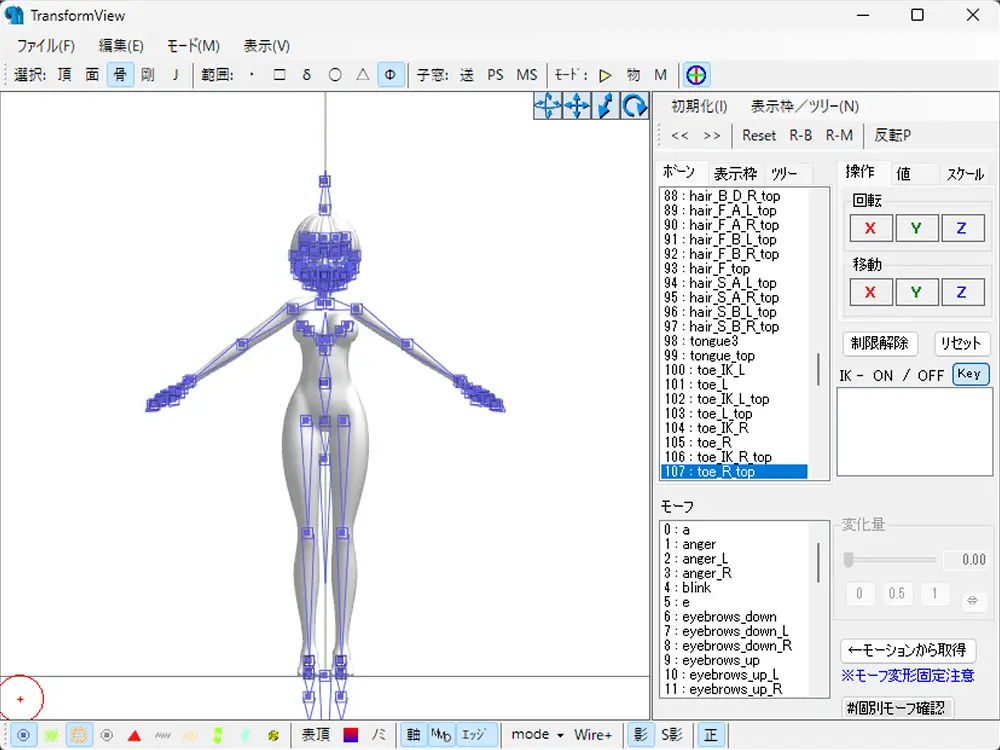Open the mode dropdown in bottom bar
1000x750 pixels.
click(538, 735)
